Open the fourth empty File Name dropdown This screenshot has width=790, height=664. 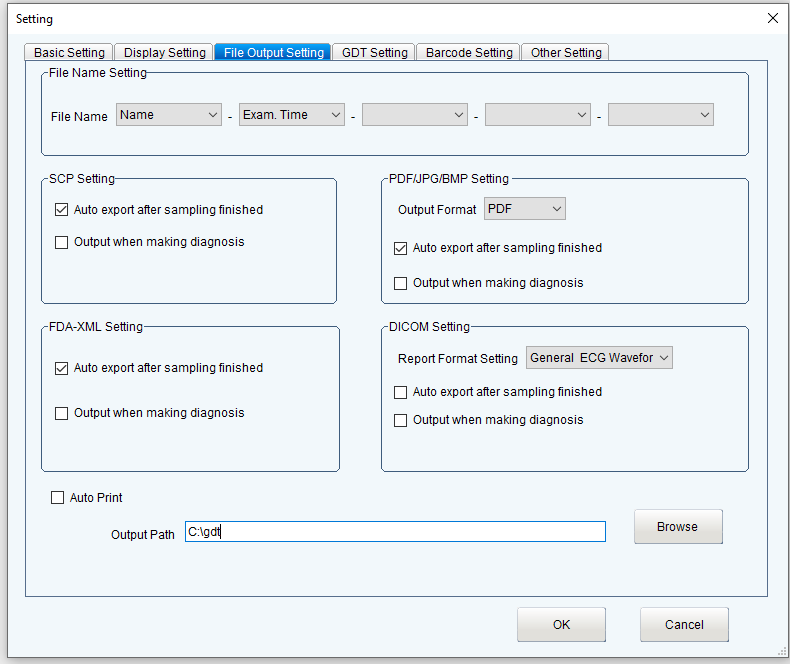[538, 115]
